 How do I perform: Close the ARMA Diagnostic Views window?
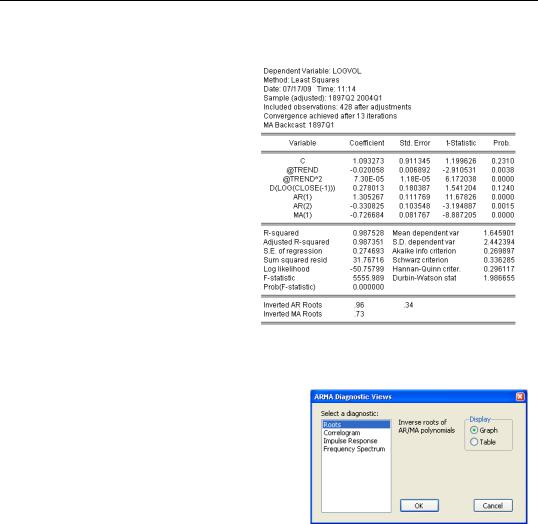[520, 397]
